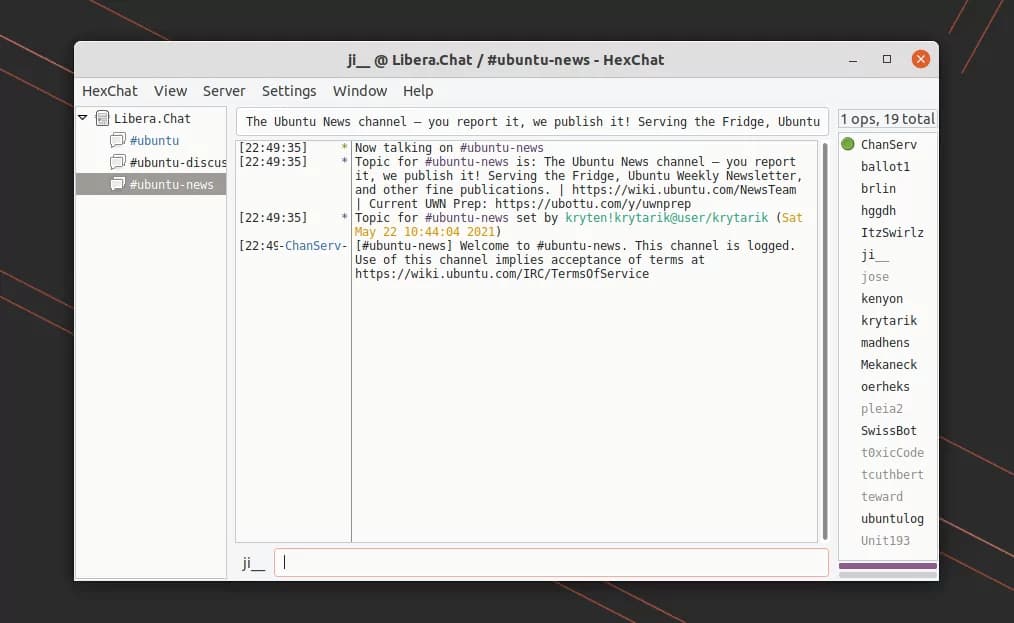Open the Help menu
The height and width of the screenshot is (623, 1014).
tap(418, 91)
